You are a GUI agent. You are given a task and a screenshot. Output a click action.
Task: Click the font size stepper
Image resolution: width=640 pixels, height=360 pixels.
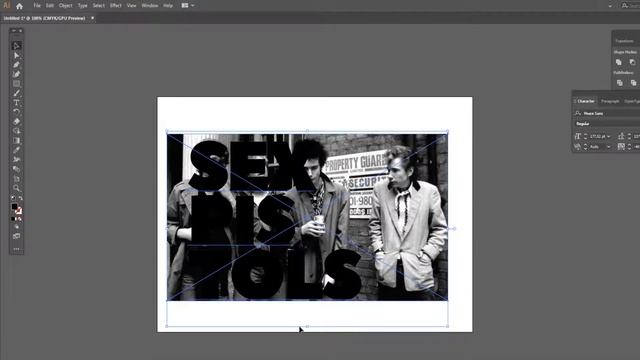tap(585, 136)
